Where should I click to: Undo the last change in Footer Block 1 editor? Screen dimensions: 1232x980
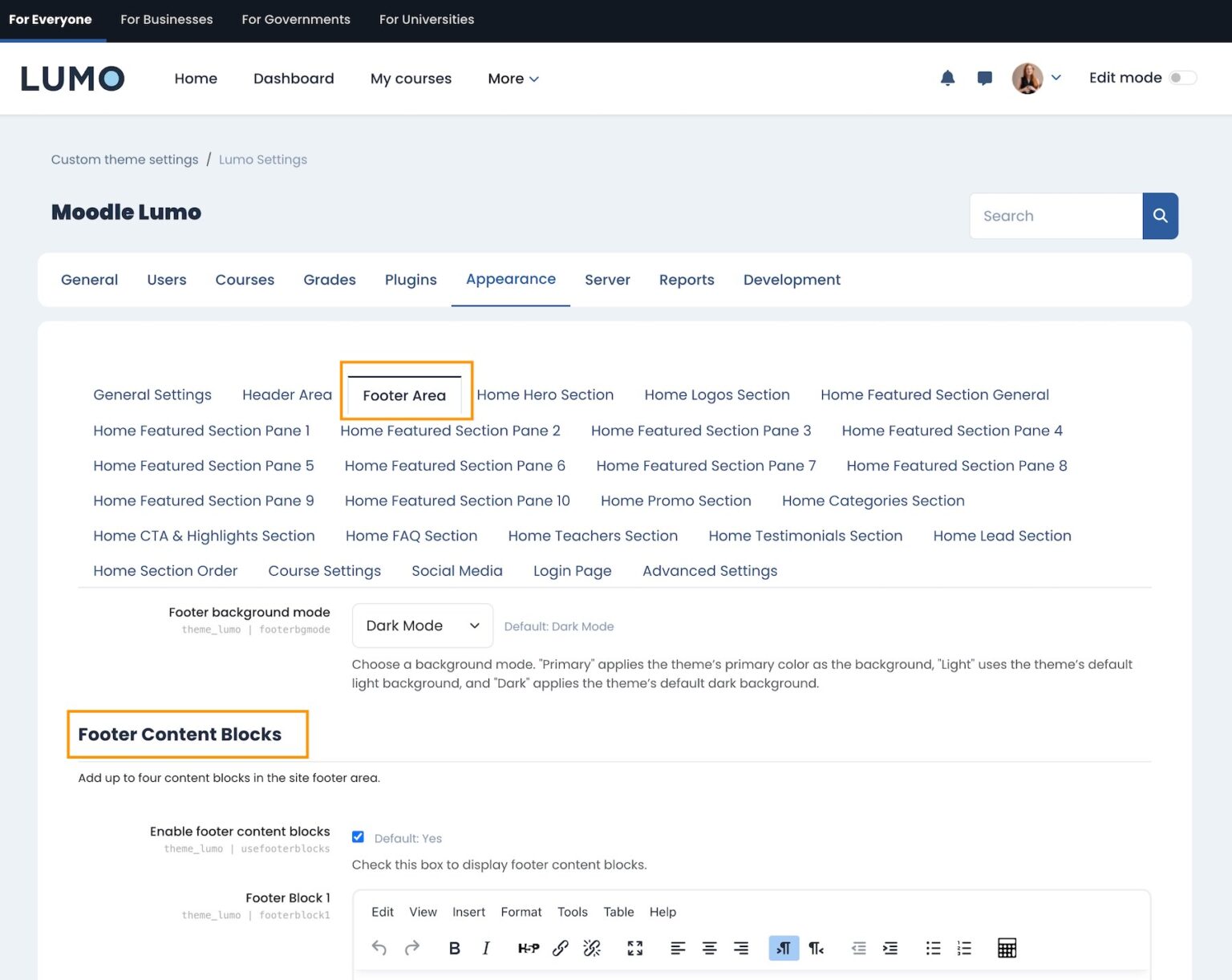379,948
